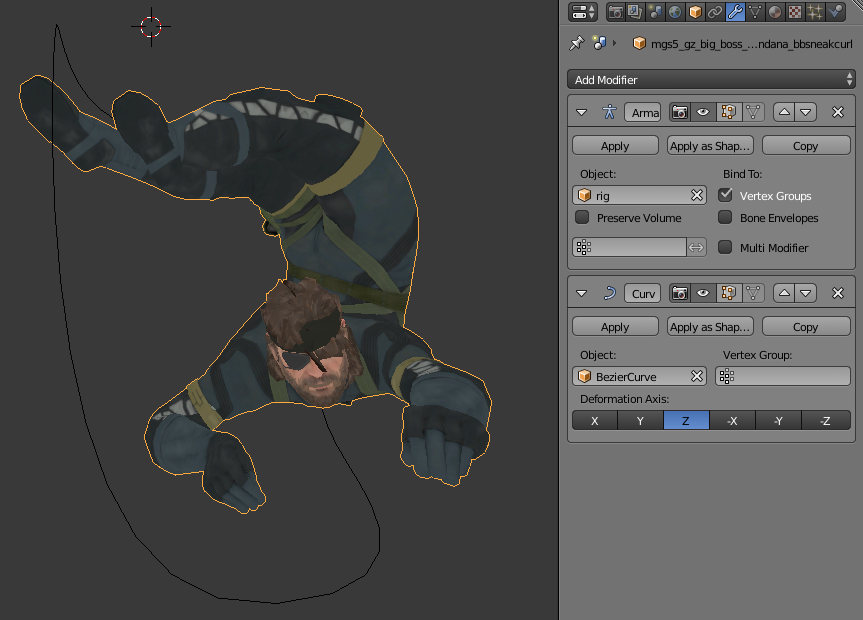
Task: Set deformation axis to -X
Action: coord(732,421)
